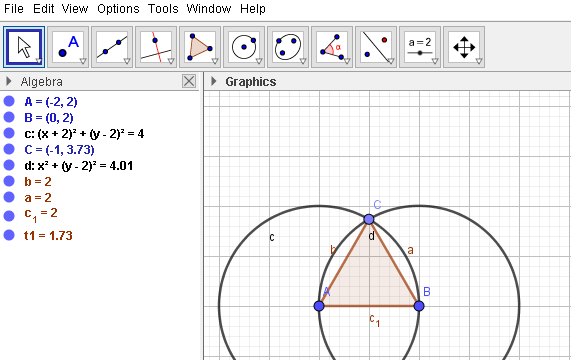Open dropdown arrow of Polygon tool

pyautogui.click(x=215, y=61)
